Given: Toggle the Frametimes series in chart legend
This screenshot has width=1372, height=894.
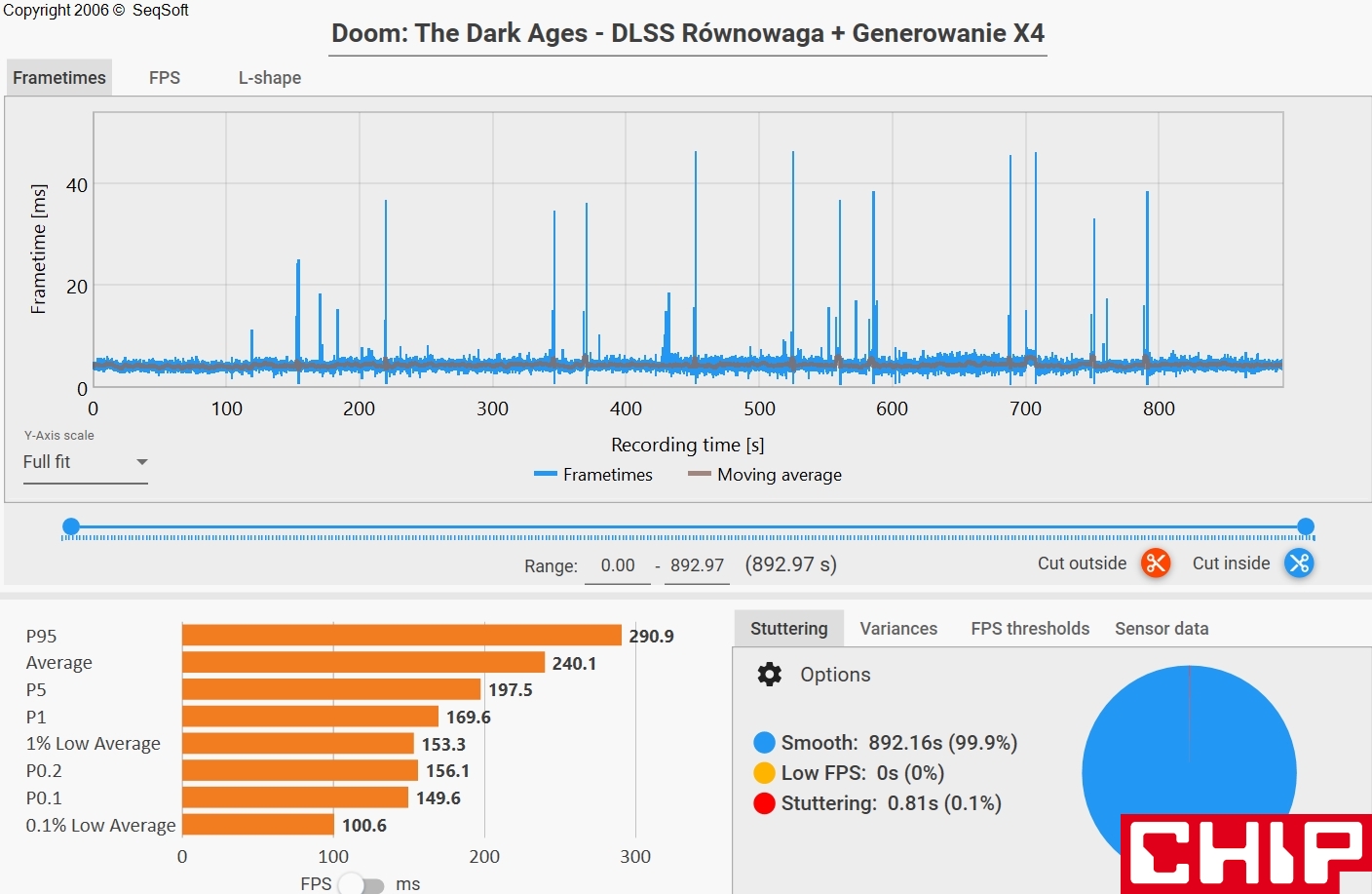Looking at the screenshot, I should pos(593,475).
